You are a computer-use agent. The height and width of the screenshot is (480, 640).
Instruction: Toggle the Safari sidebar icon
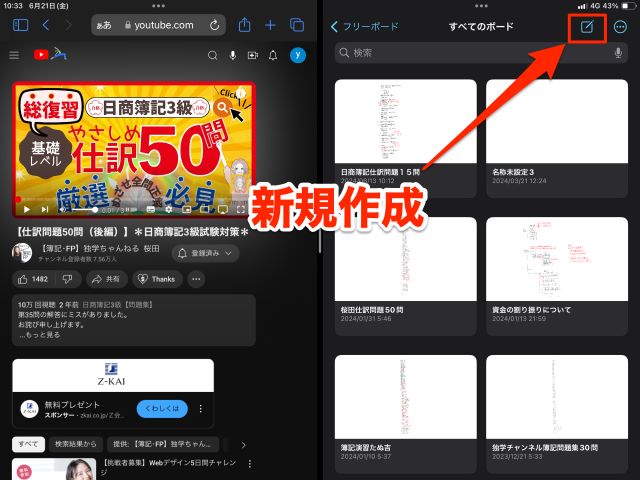point(20,25)
